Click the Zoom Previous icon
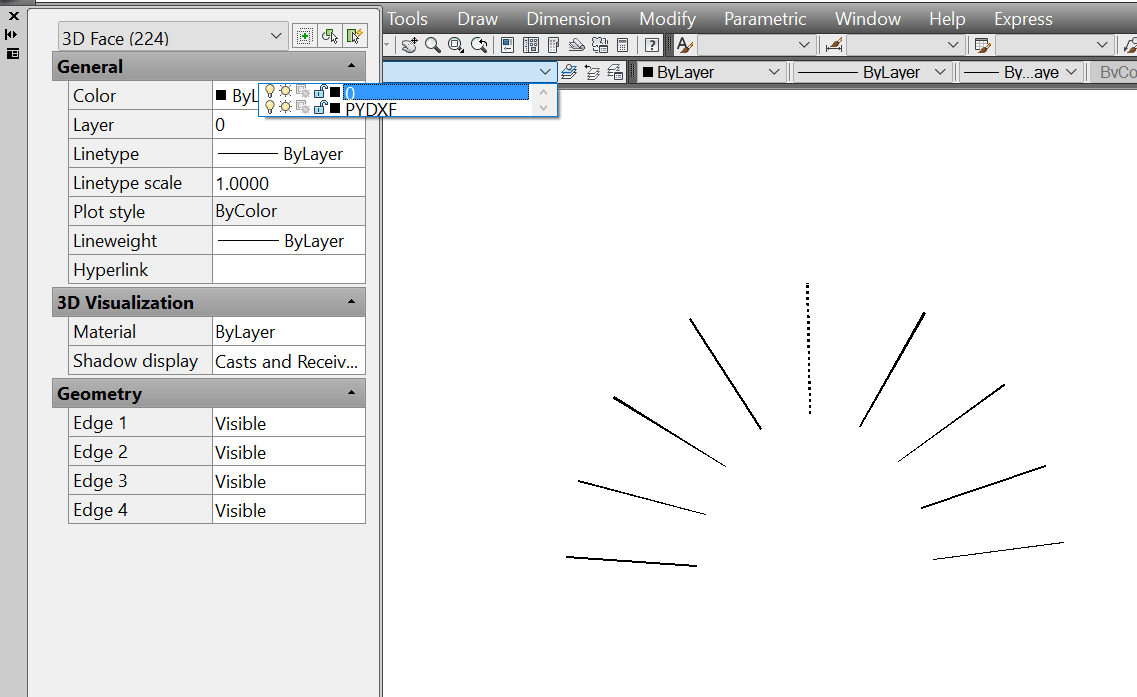 coord(478,45)
